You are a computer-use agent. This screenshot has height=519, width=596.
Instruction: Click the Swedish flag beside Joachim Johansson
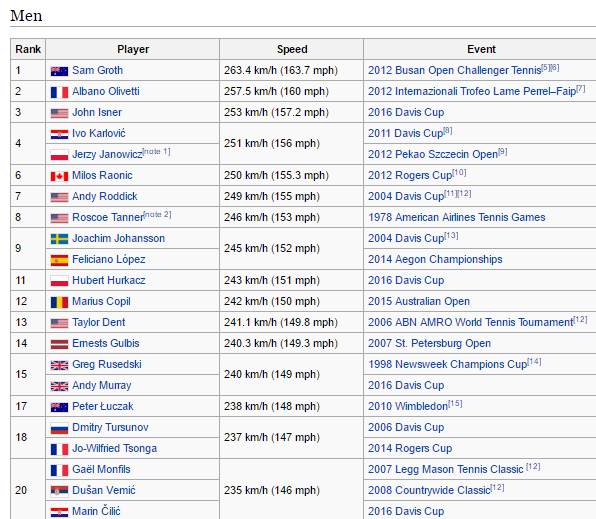pyautogui.click(x=59, y=239)
